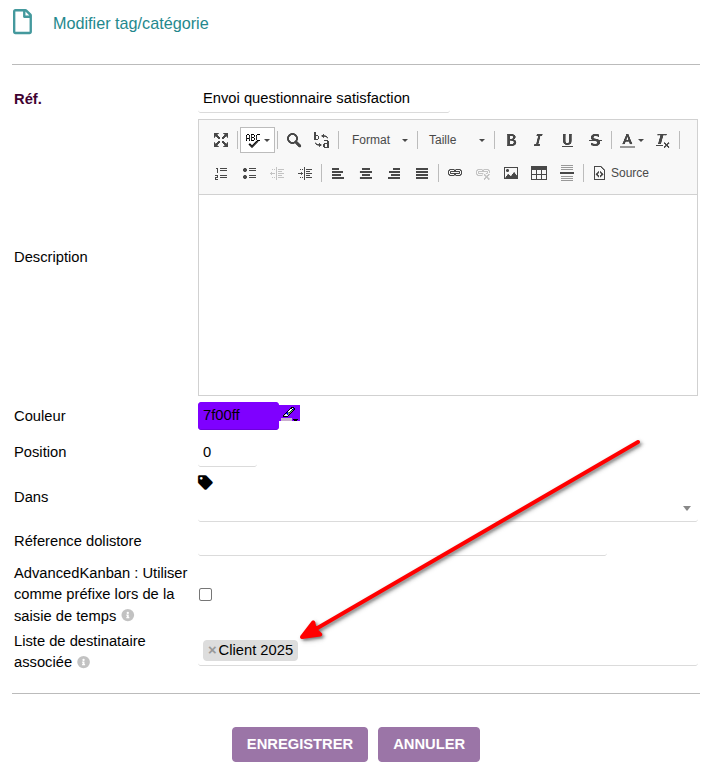Toggle italic formatting

click(x=539, y=140)
